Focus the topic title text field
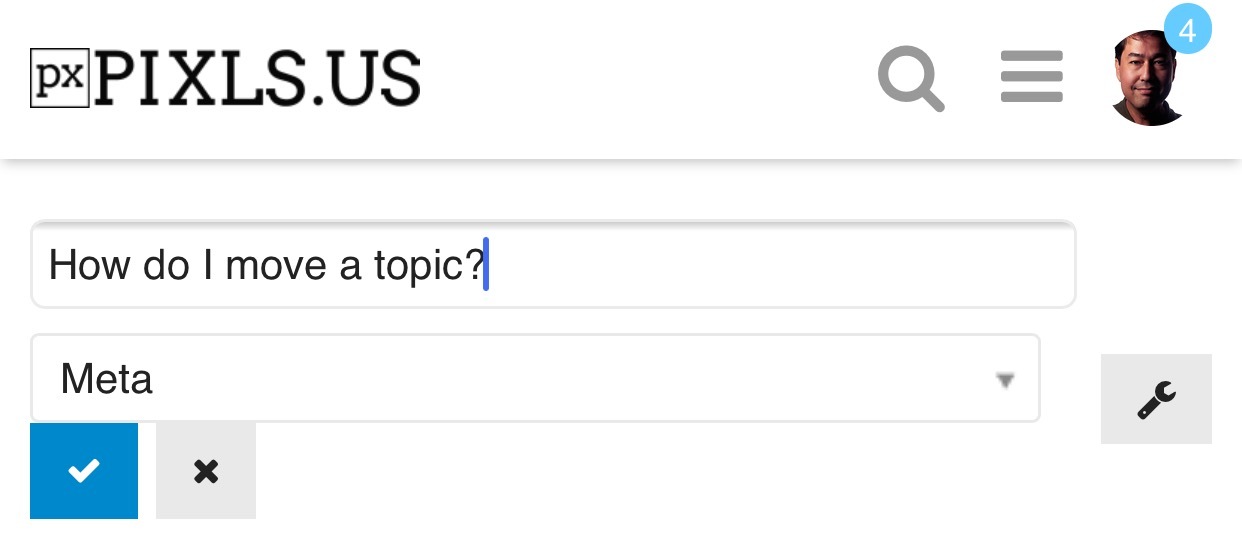1242x547 pixels. point(553,264)
